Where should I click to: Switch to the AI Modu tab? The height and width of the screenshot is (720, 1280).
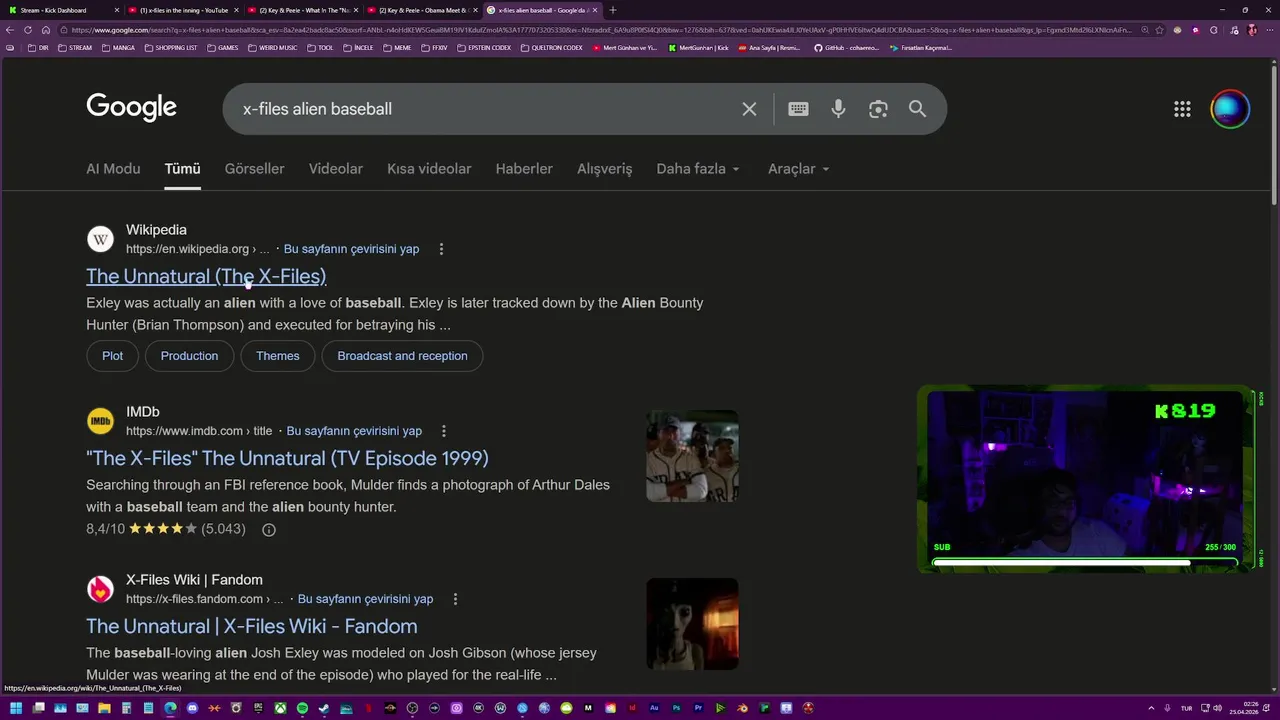[x=113, y=169]
